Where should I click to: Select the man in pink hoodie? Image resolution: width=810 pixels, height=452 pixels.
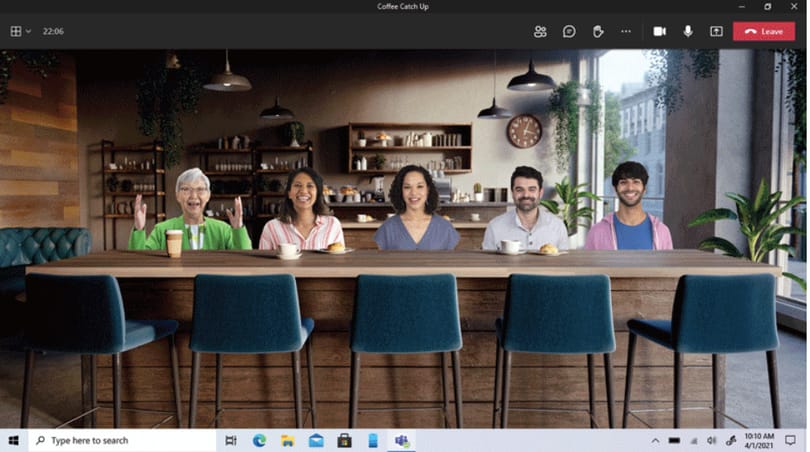click(x=629, y=206)
